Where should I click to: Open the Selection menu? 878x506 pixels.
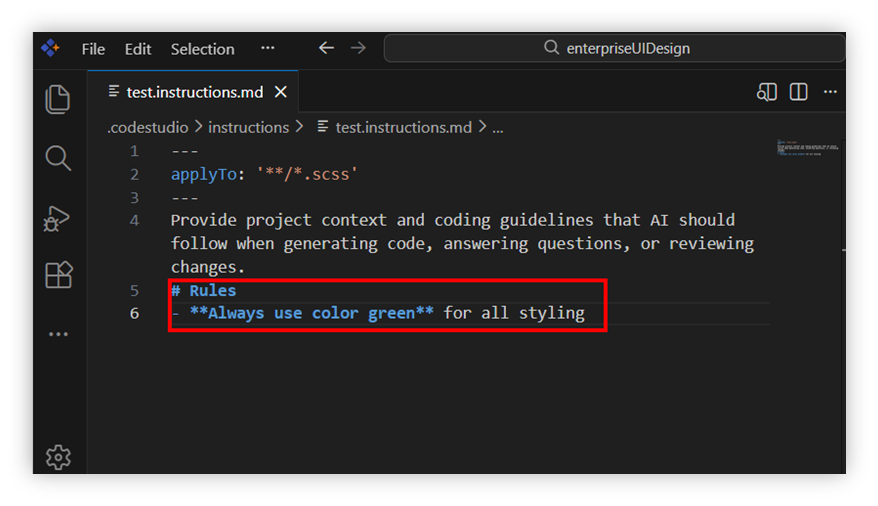202,49
